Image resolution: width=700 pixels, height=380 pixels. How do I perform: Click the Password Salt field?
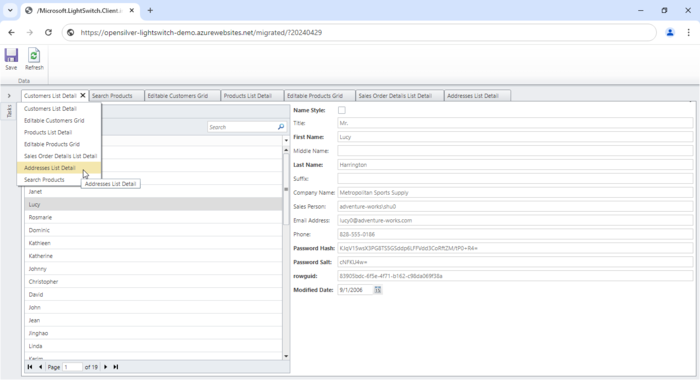pos(515,262)
